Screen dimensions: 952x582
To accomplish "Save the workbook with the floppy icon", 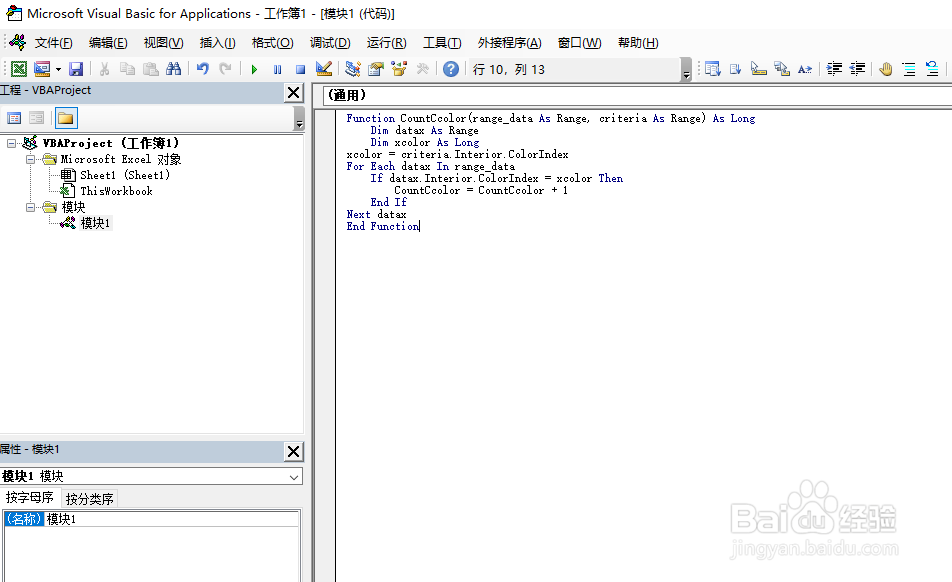I will (x=76, y=69).
